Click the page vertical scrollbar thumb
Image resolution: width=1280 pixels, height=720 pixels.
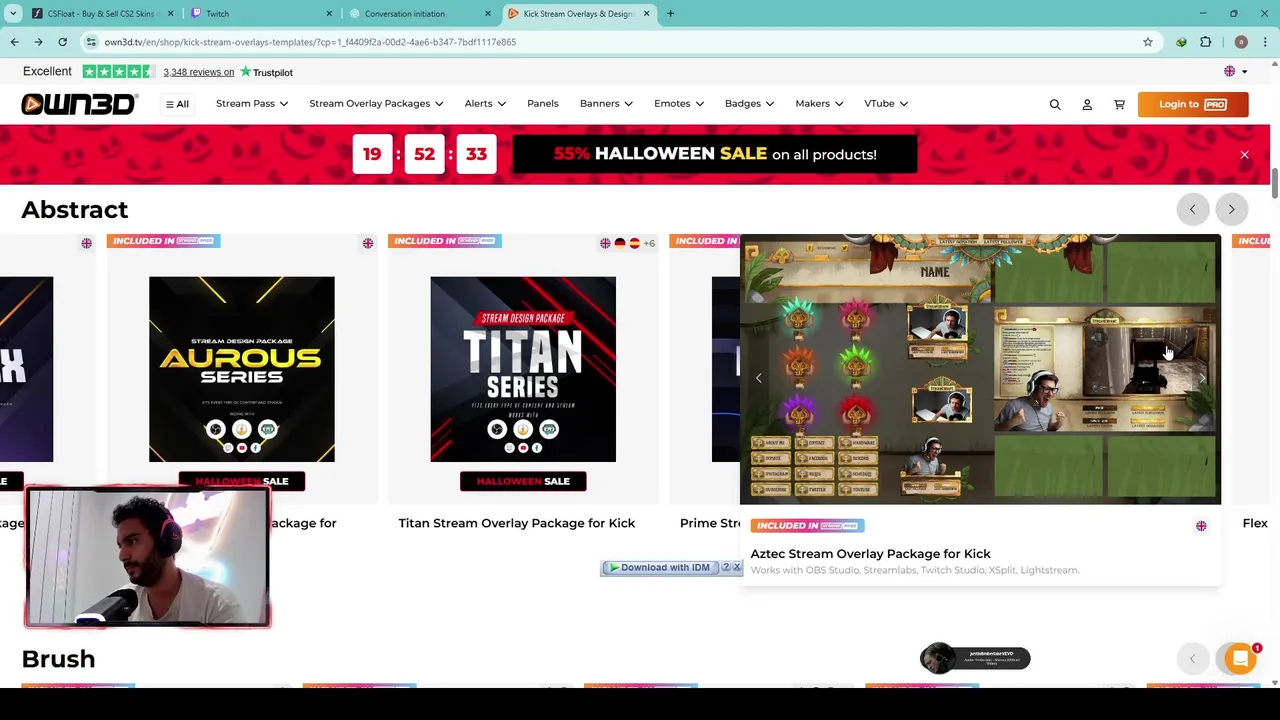[1274, 184]
